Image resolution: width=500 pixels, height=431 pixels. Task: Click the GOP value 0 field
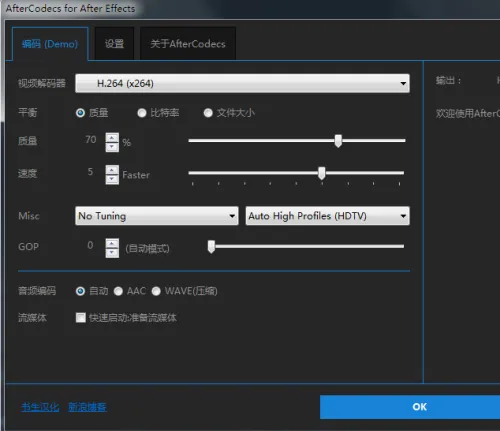tap(90, 245)
